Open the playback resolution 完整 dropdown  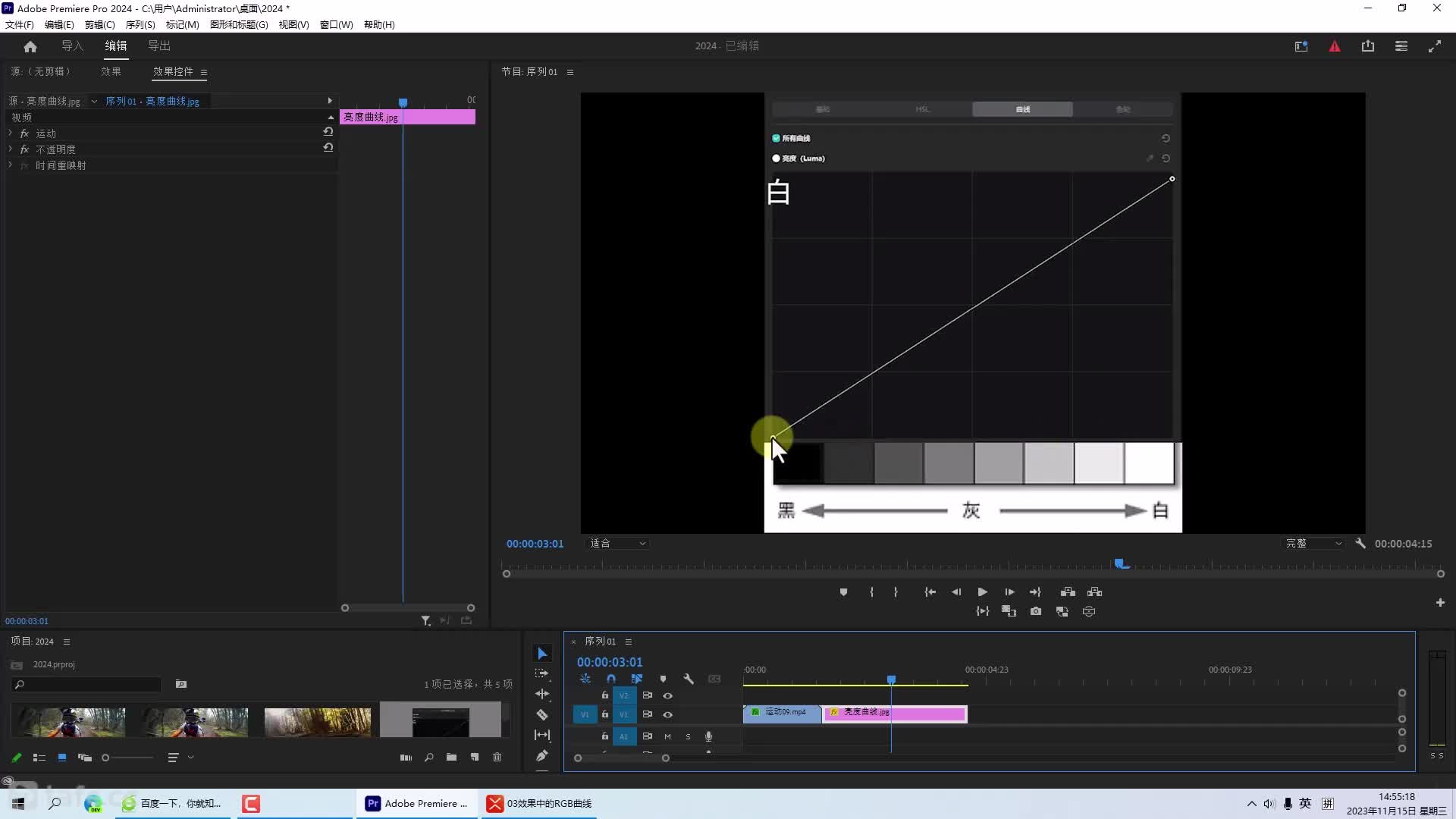(1313, 544)
